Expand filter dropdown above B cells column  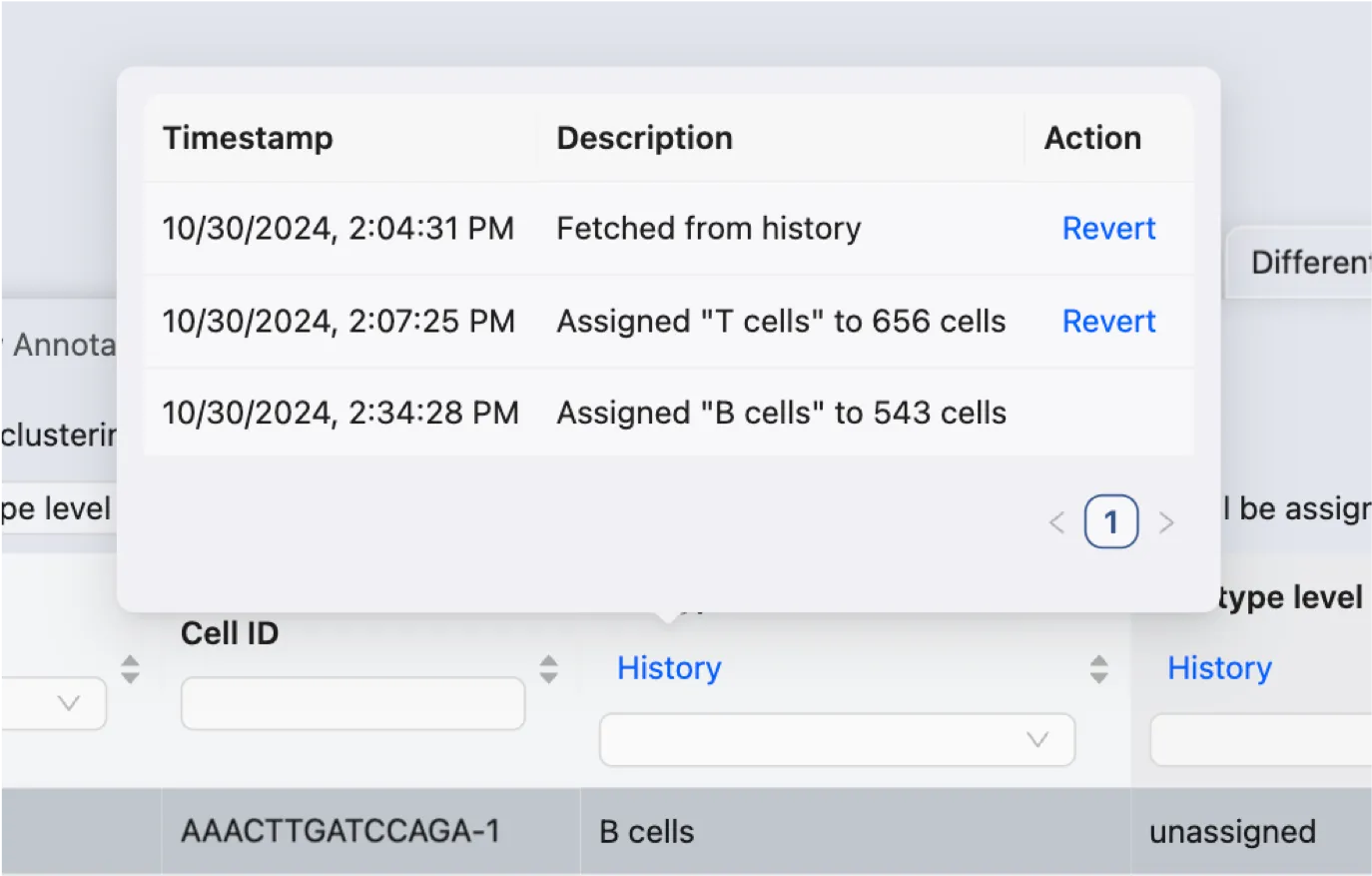pos(837,740)
